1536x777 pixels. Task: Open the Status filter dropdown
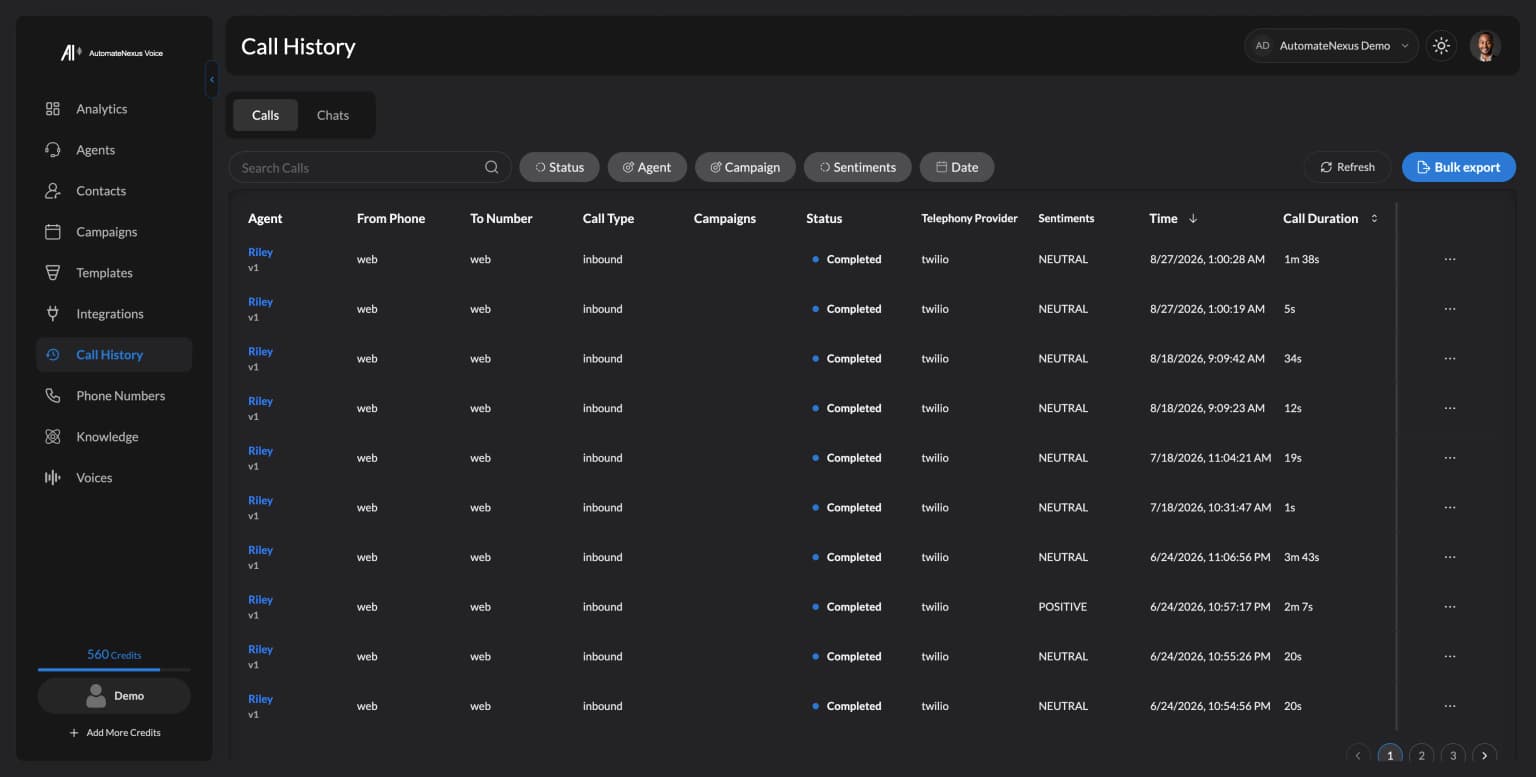pos(559,167)
